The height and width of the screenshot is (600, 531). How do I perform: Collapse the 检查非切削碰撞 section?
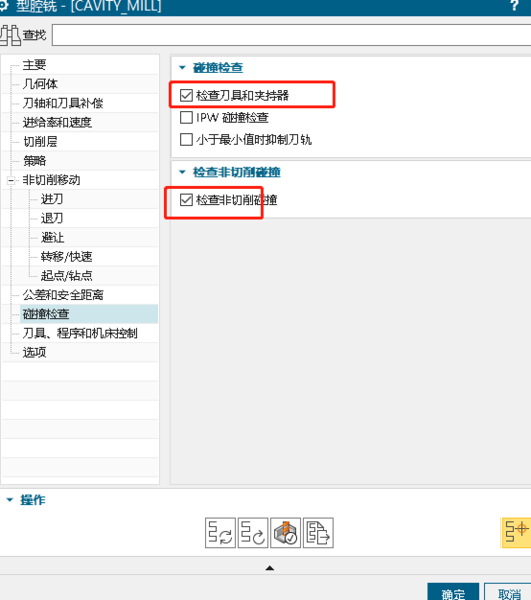coord(182,172)
